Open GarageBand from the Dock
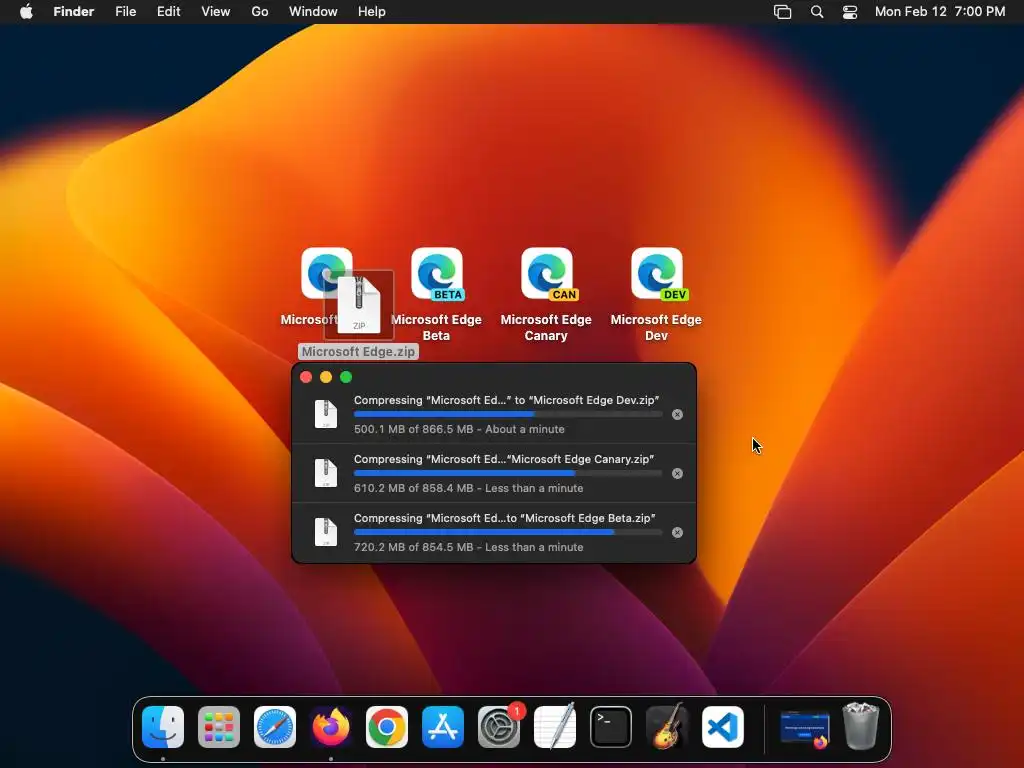The image size is (1024, 768). [x=667, y=727]
